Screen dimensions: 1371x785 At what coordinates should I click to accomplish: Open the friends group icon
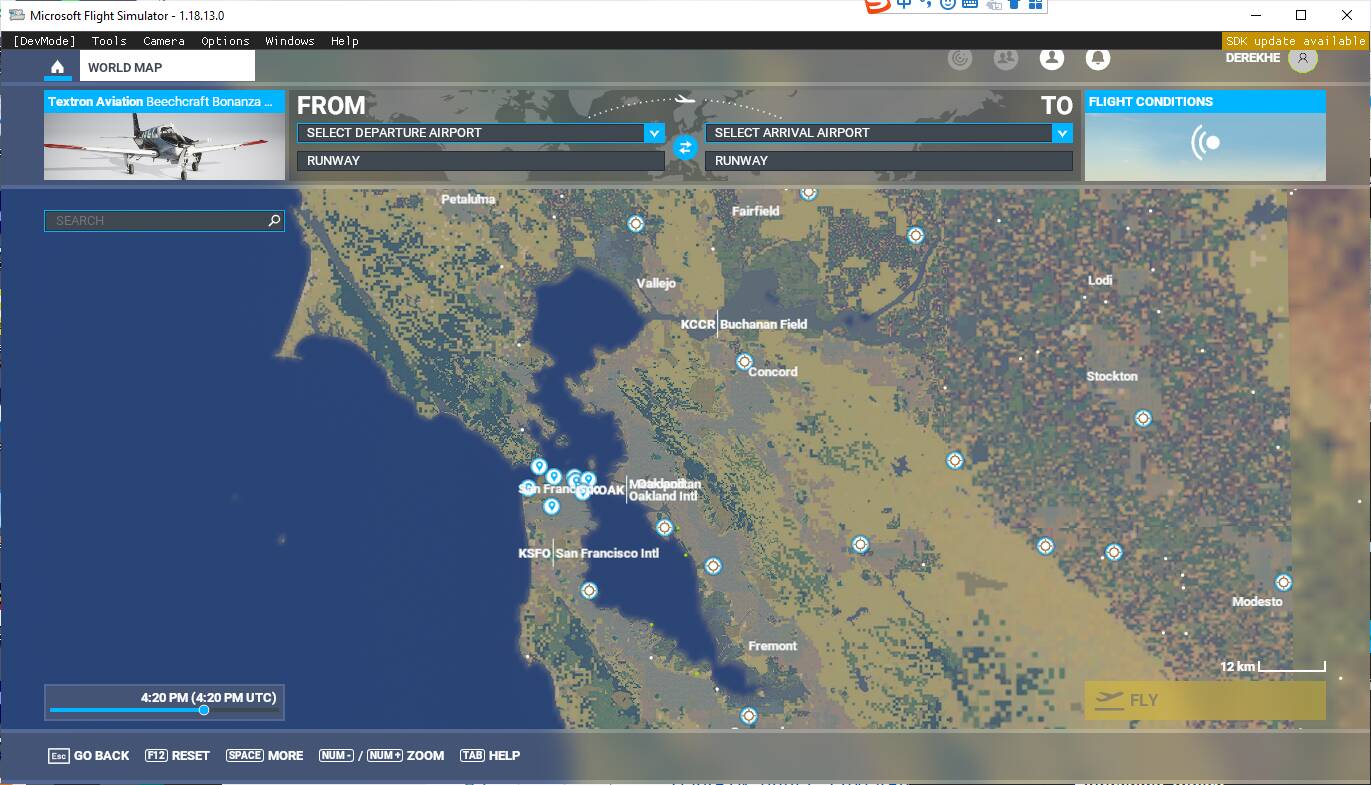coord(1005,59)
